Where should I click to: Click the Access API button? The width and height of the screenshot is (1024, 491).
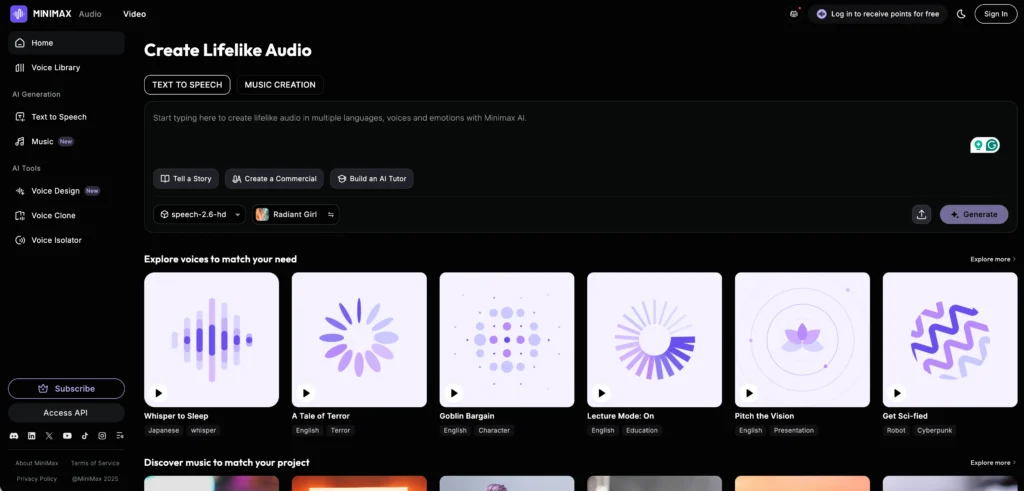tap(66, 413)
